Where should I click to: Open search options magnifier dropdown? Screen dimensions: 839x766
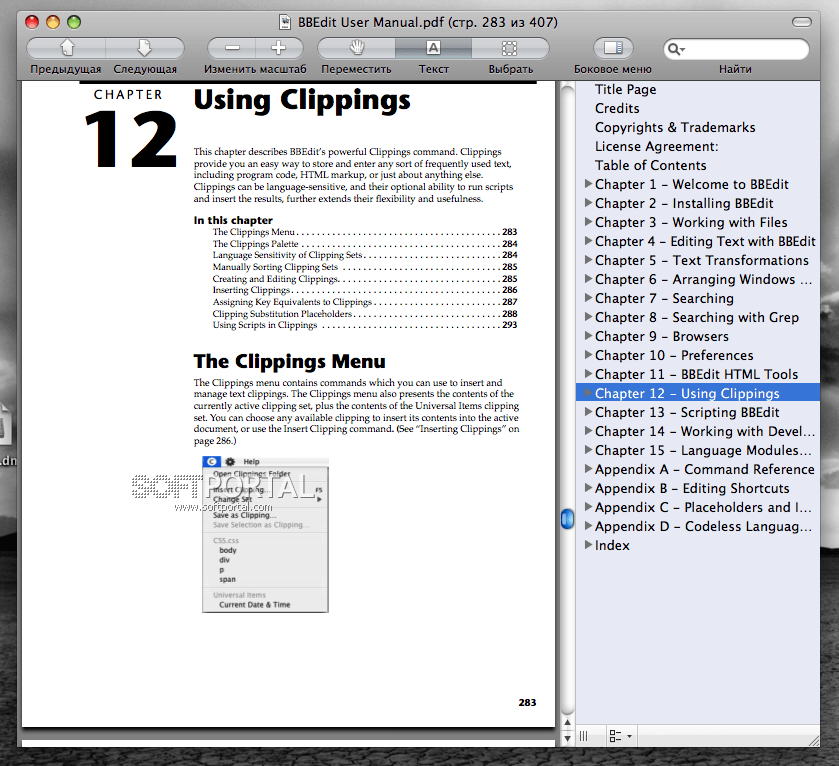676,49
